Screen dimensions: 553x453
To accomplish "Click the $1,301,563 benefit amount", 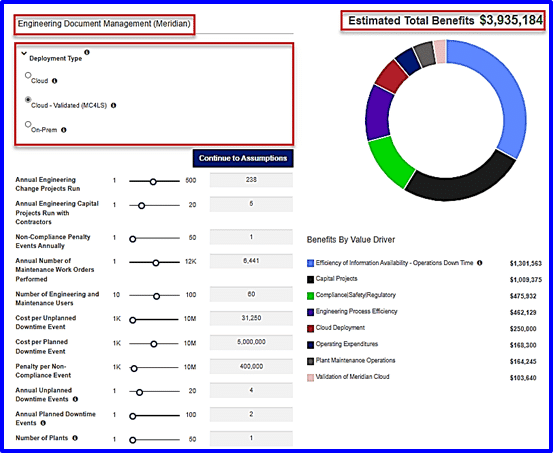I will click(x=525, y=263).
